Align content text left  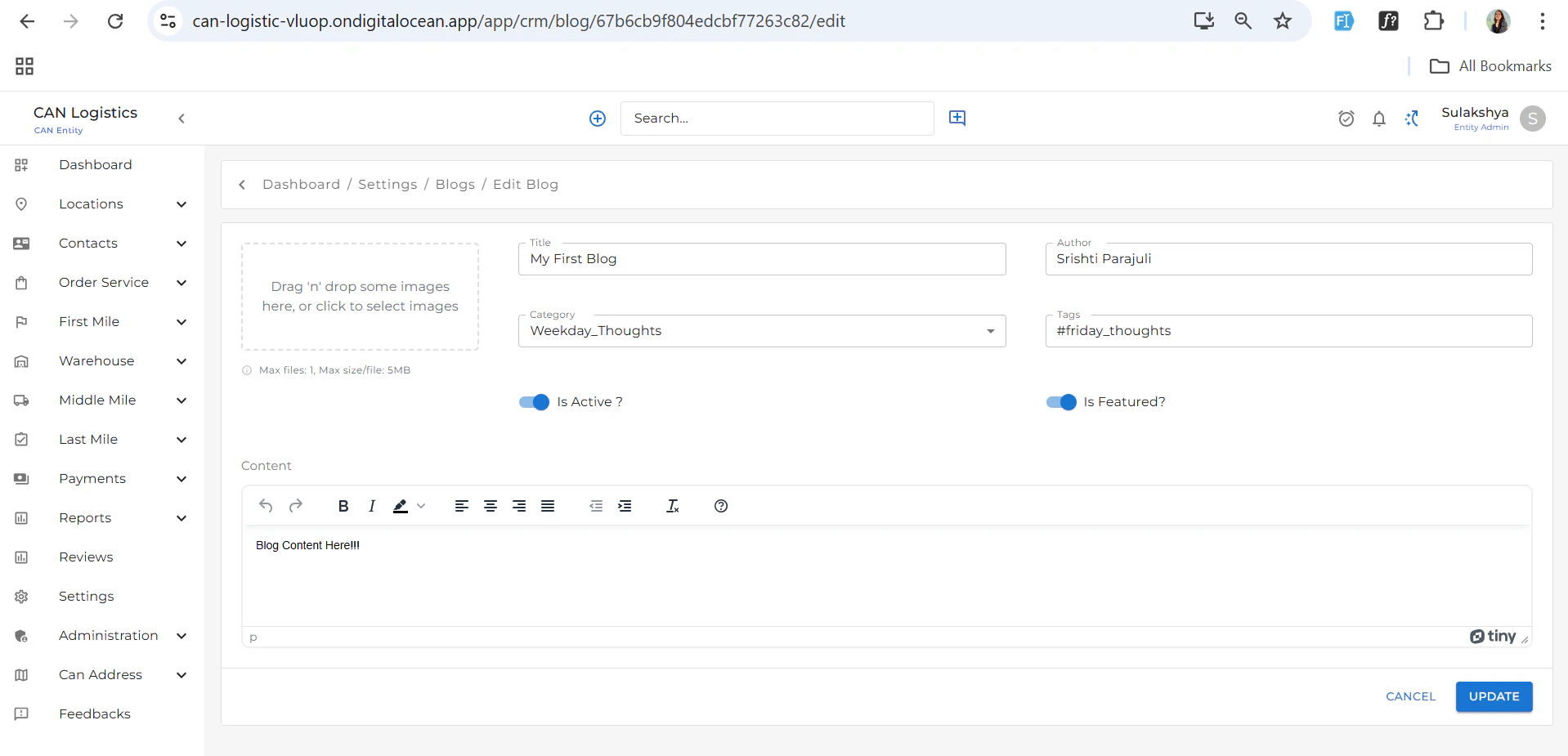[462, 506]
